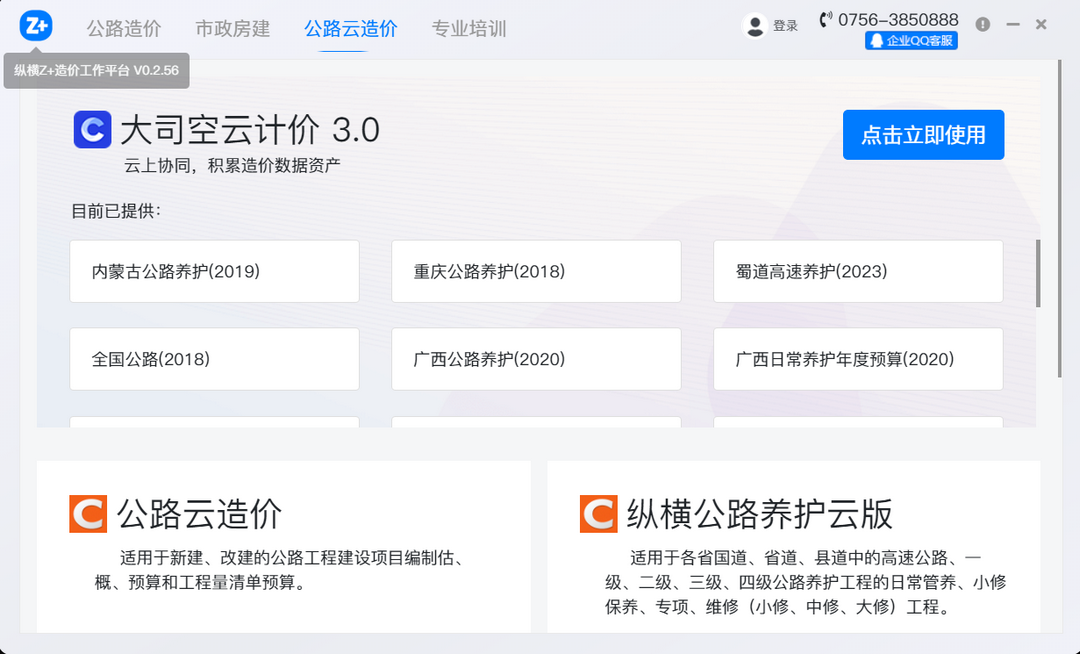Select 内蒙古公路养护(2019) template card

coord(213,271)
